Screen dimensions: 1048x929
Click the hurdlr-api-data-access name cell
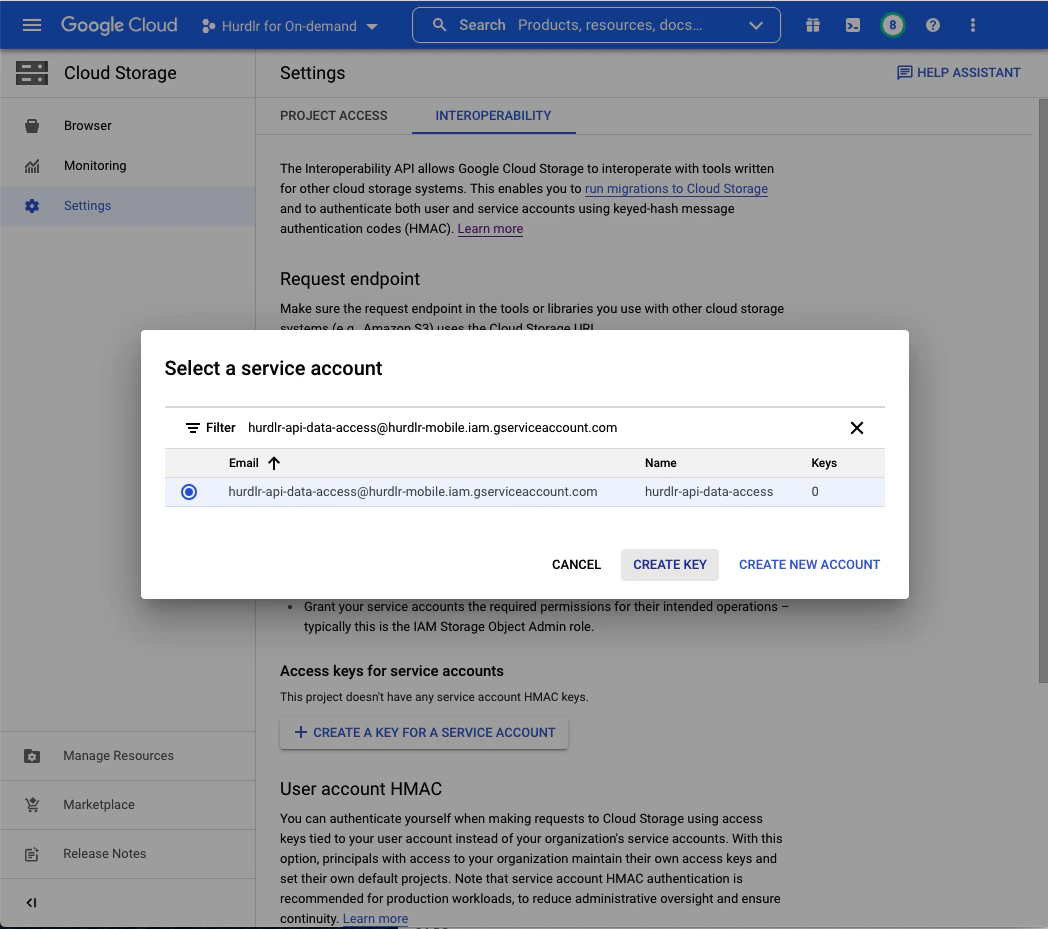708,492
